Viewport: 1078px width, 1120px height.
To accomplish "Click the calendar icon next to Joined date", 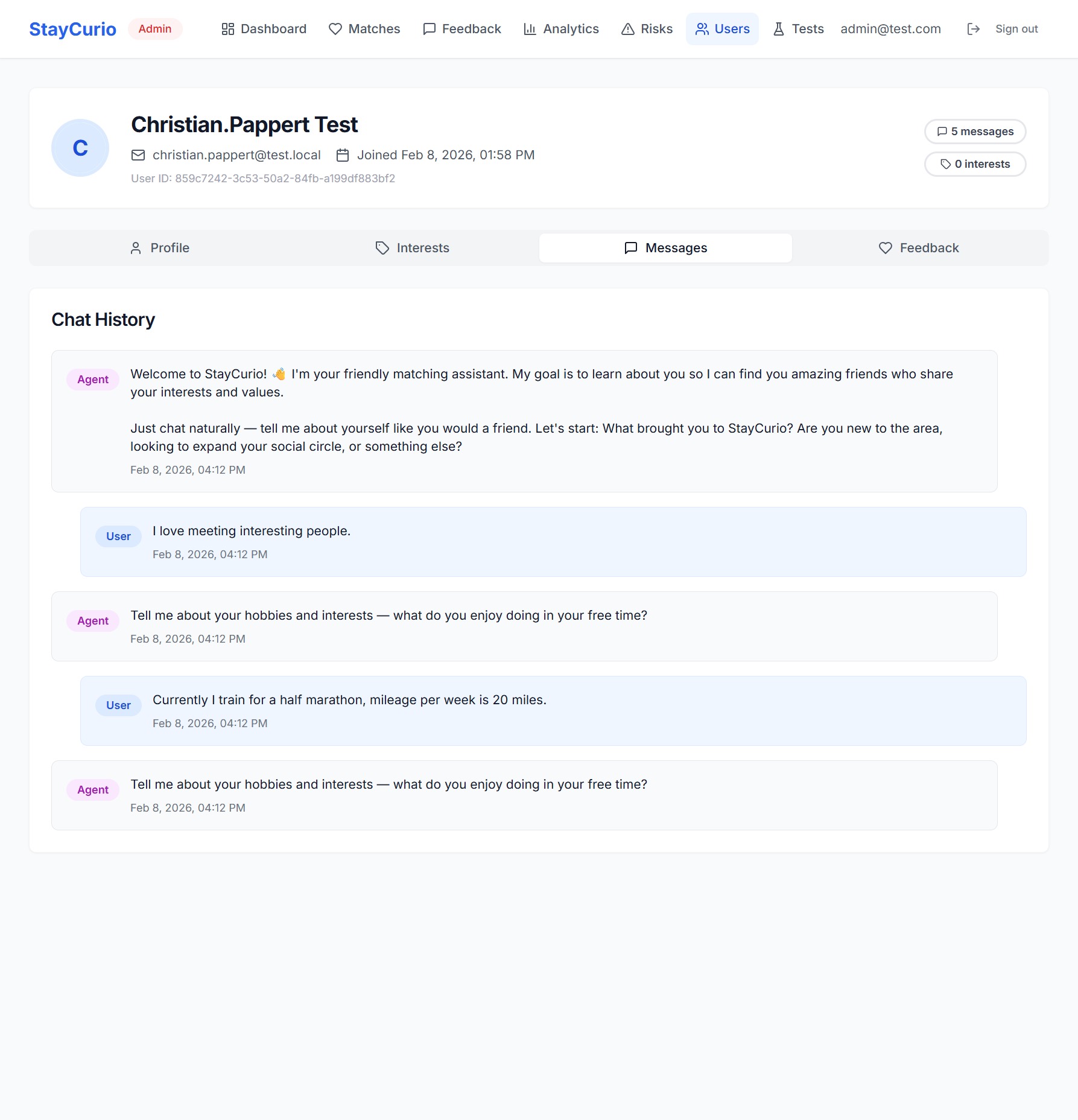I will [x=343, y=155].
